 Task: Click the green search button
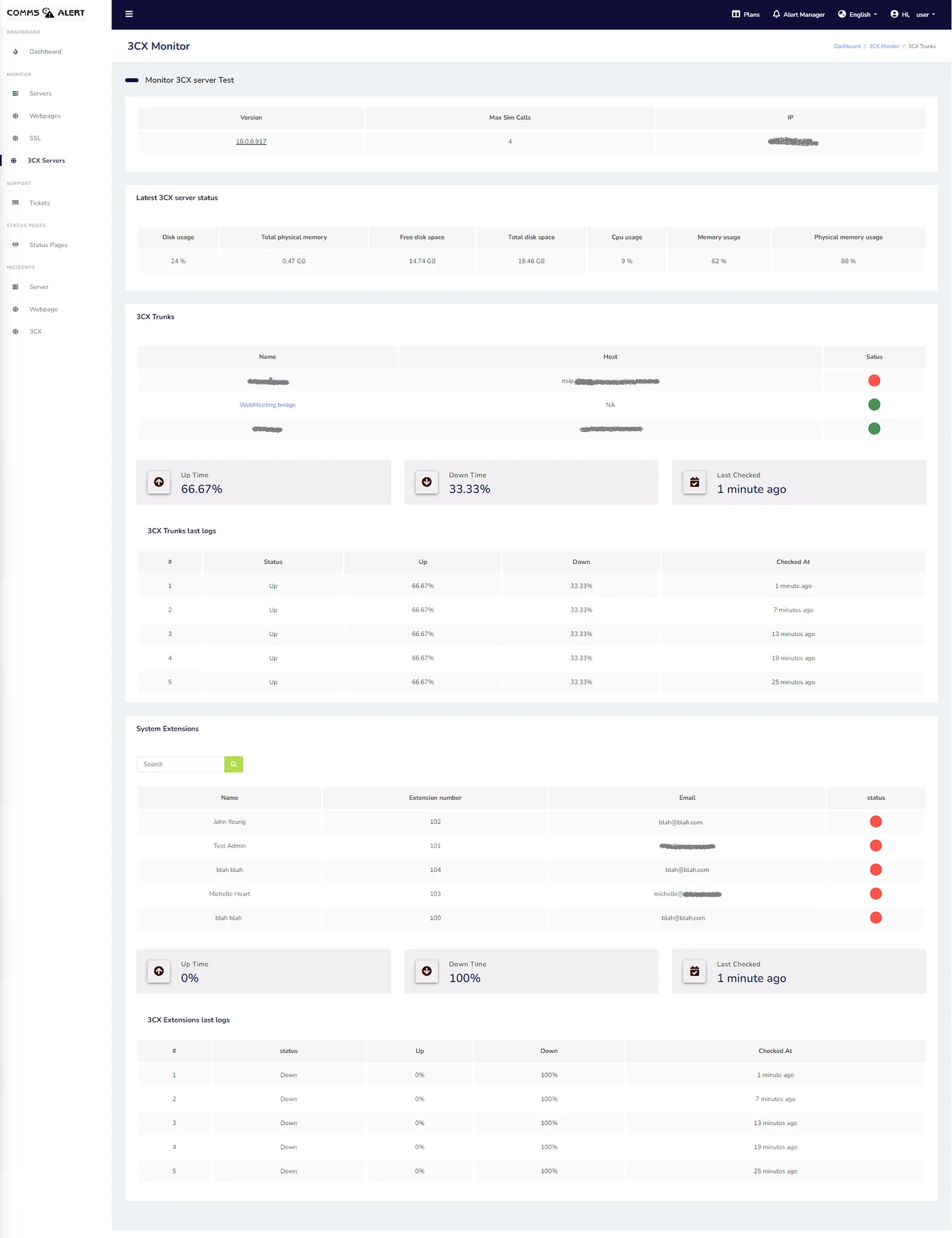[x=233, y=765]
